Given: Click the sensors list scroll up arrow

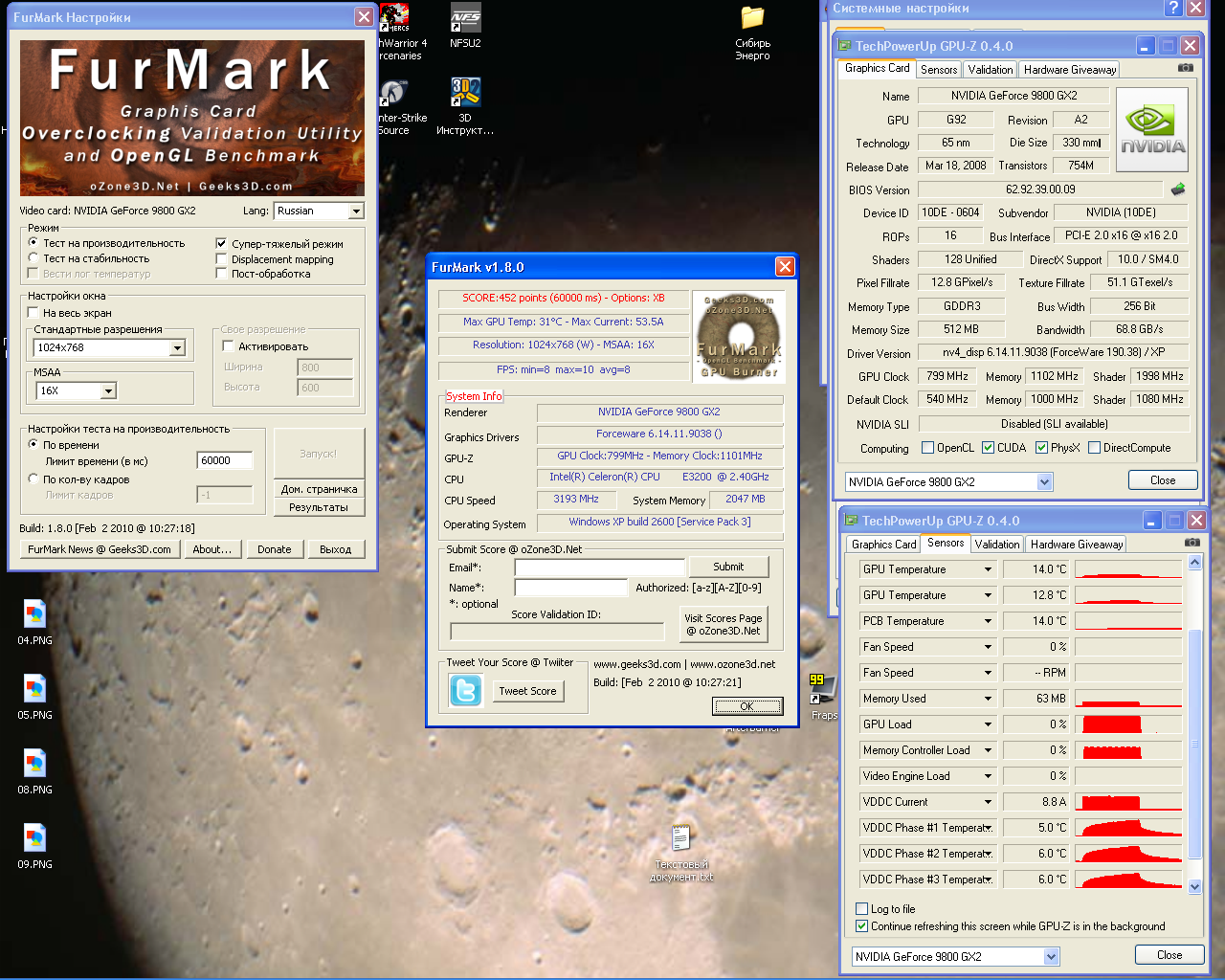Looking at the screenshot, I should click(x=1194, y=563).
